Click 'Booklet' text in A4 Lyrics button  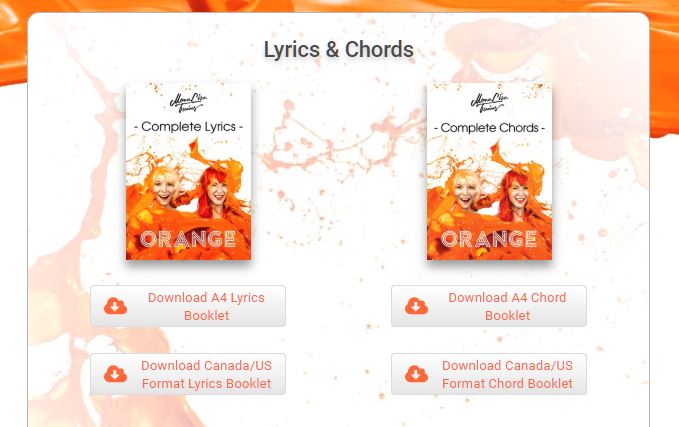207,316
